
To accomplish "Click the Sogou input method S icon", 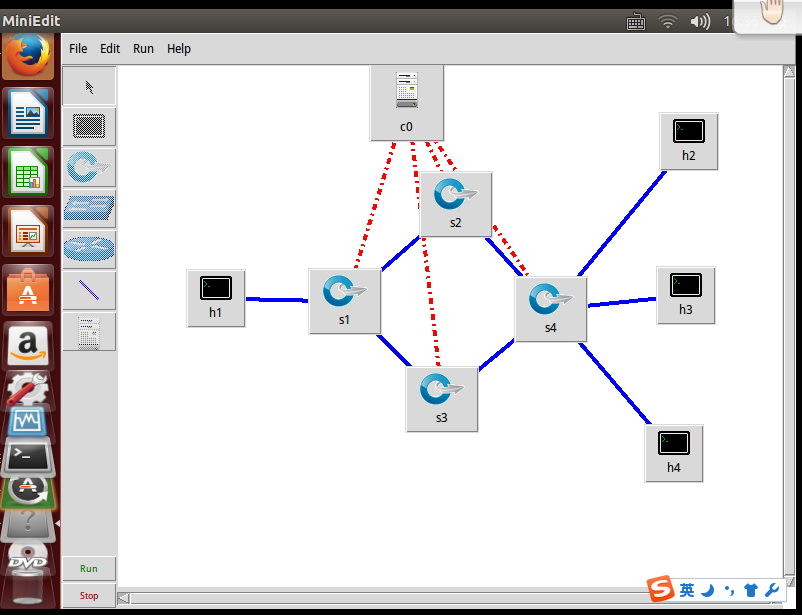I will pyautogui.click(x=660, y=588).
